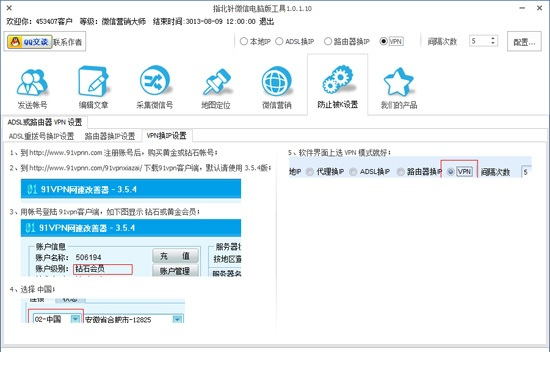This screenshot has width=550, height=366.
Task: Click the http://www.91vpnn.com link text
Action: click(66, 153)
